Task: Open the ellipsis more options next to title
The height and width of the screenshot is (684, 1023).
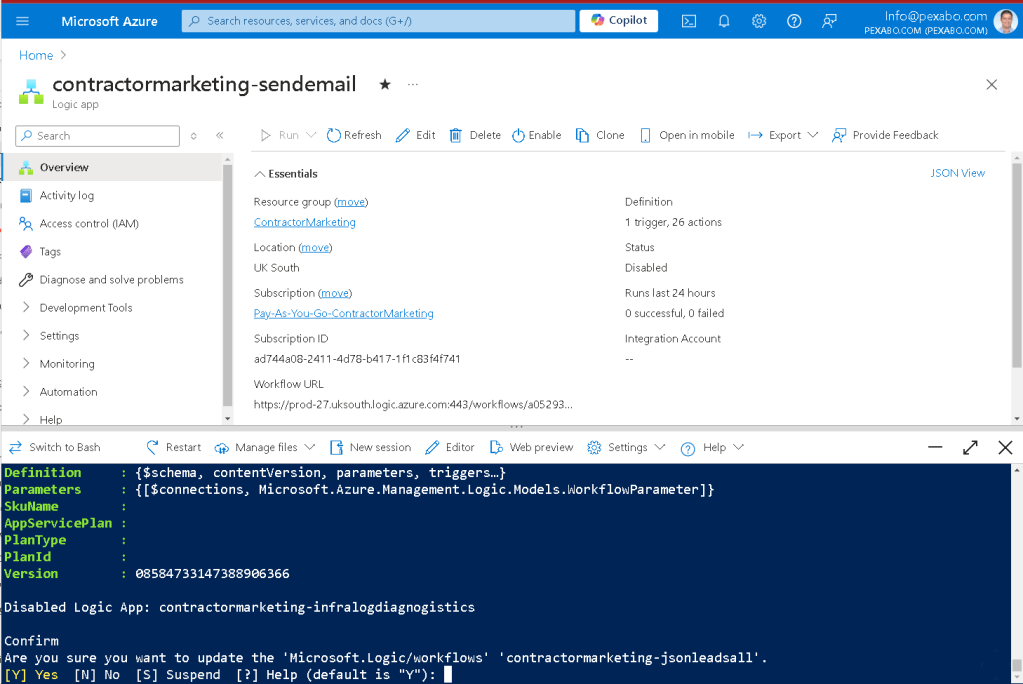Action: [x=413, y=84]
